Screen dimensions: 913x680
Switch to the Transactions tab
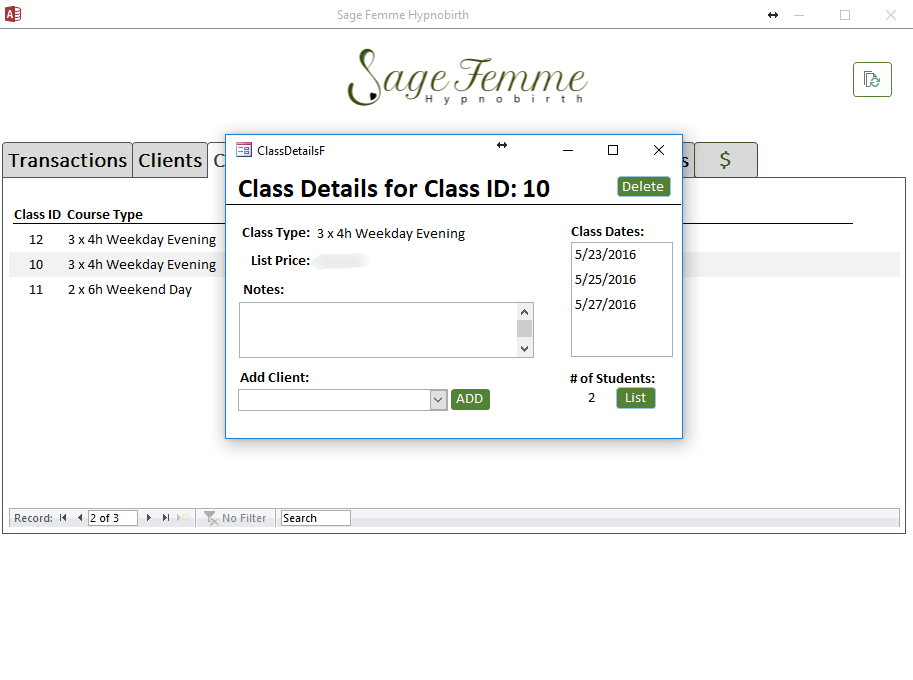[68, 160]
